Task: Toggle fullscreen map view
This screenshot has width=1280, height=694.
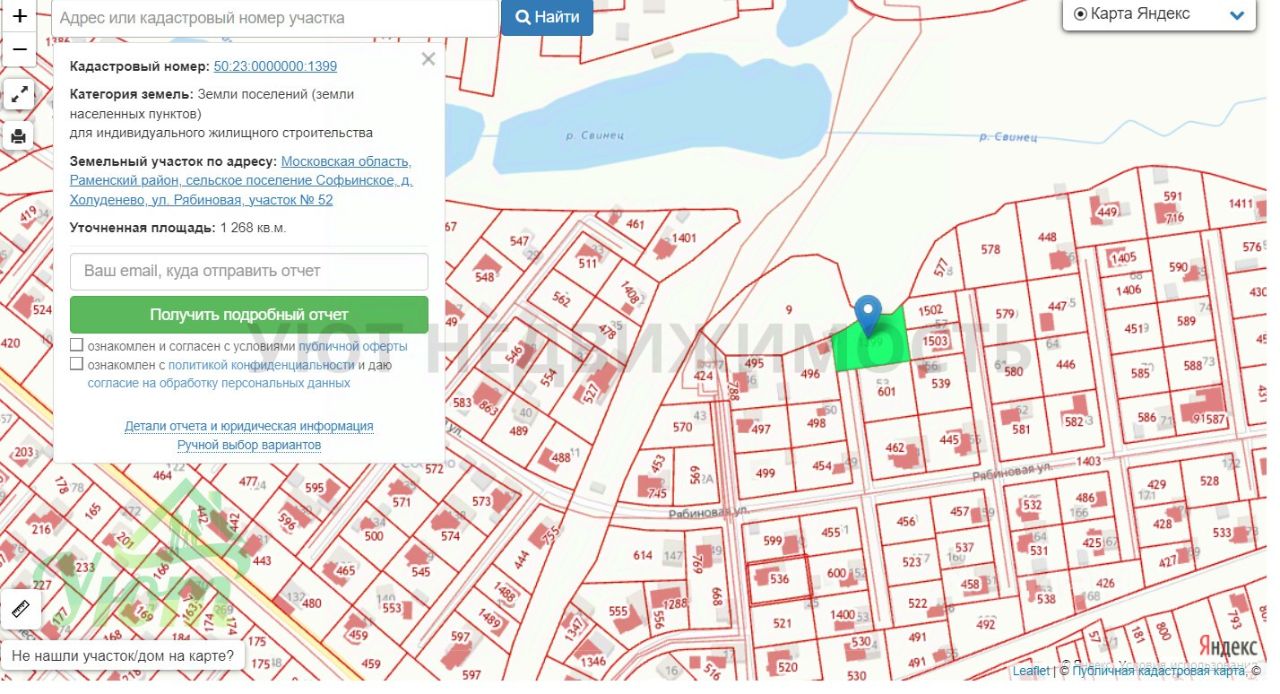Action: (x=19, y=95)
